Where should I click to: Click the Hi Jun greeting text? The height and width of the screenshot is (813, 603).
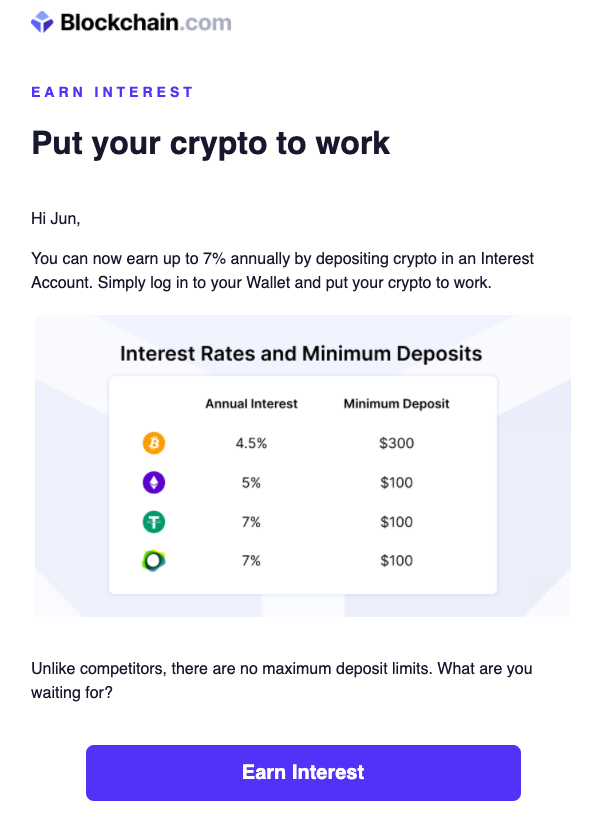point(55,219)
